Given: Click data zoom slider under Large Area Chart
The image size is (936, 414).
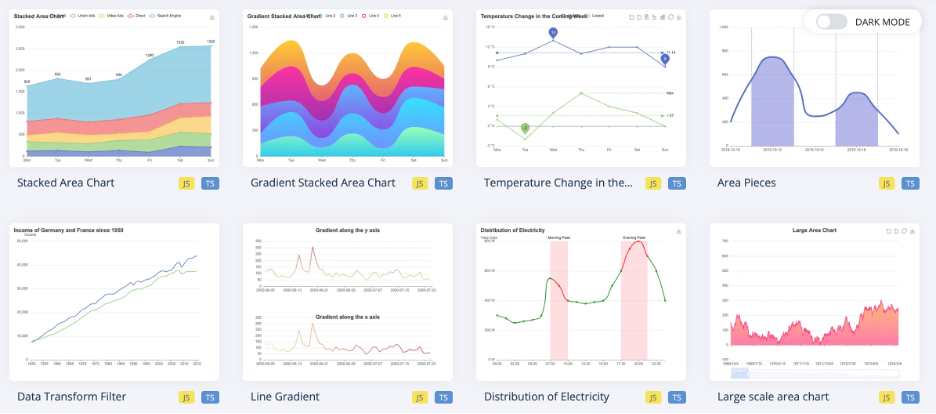Looking at the screenshot, I should pos(815,373).
